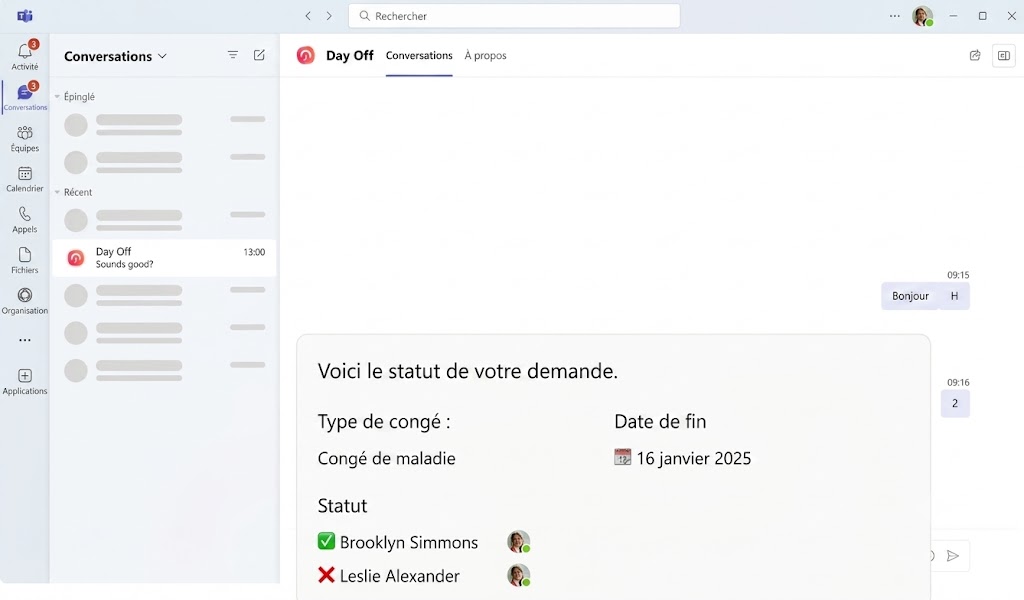Maximize the Teams window

(x=982, y=16)
